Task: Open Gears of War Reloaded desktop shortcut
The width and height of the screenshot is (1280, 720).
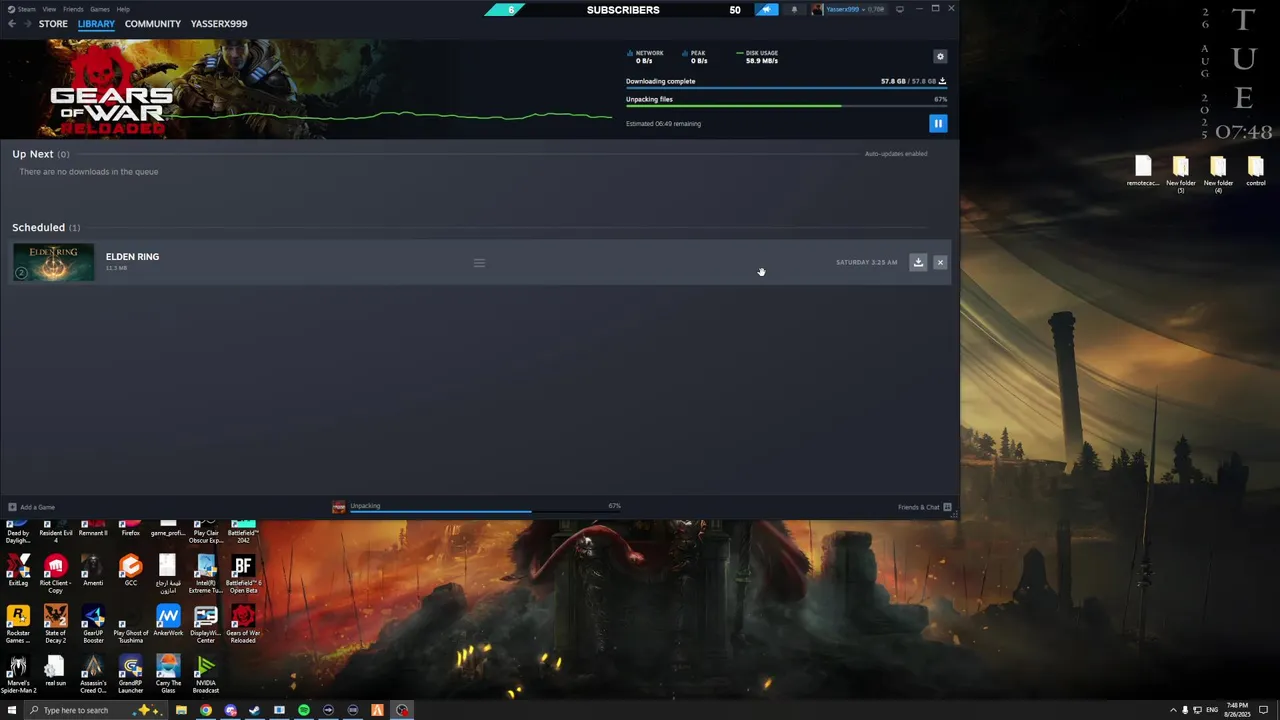Action: [243, 624]
